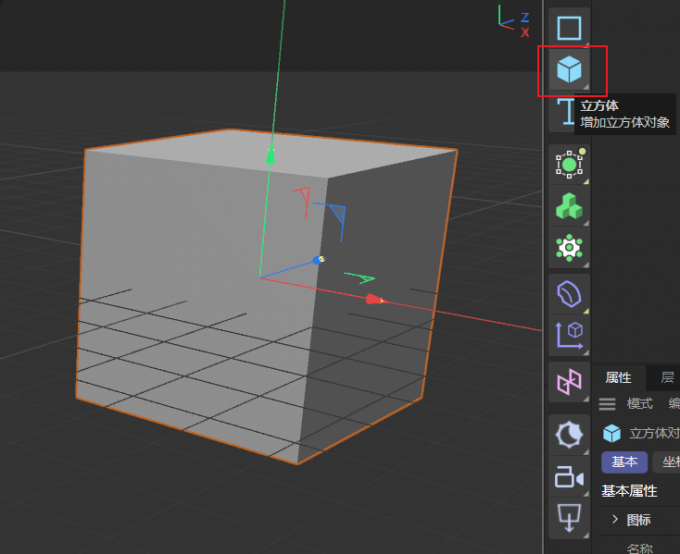Switch to the 层 tab
Viewport: 680px width, 554px height.
667,377
